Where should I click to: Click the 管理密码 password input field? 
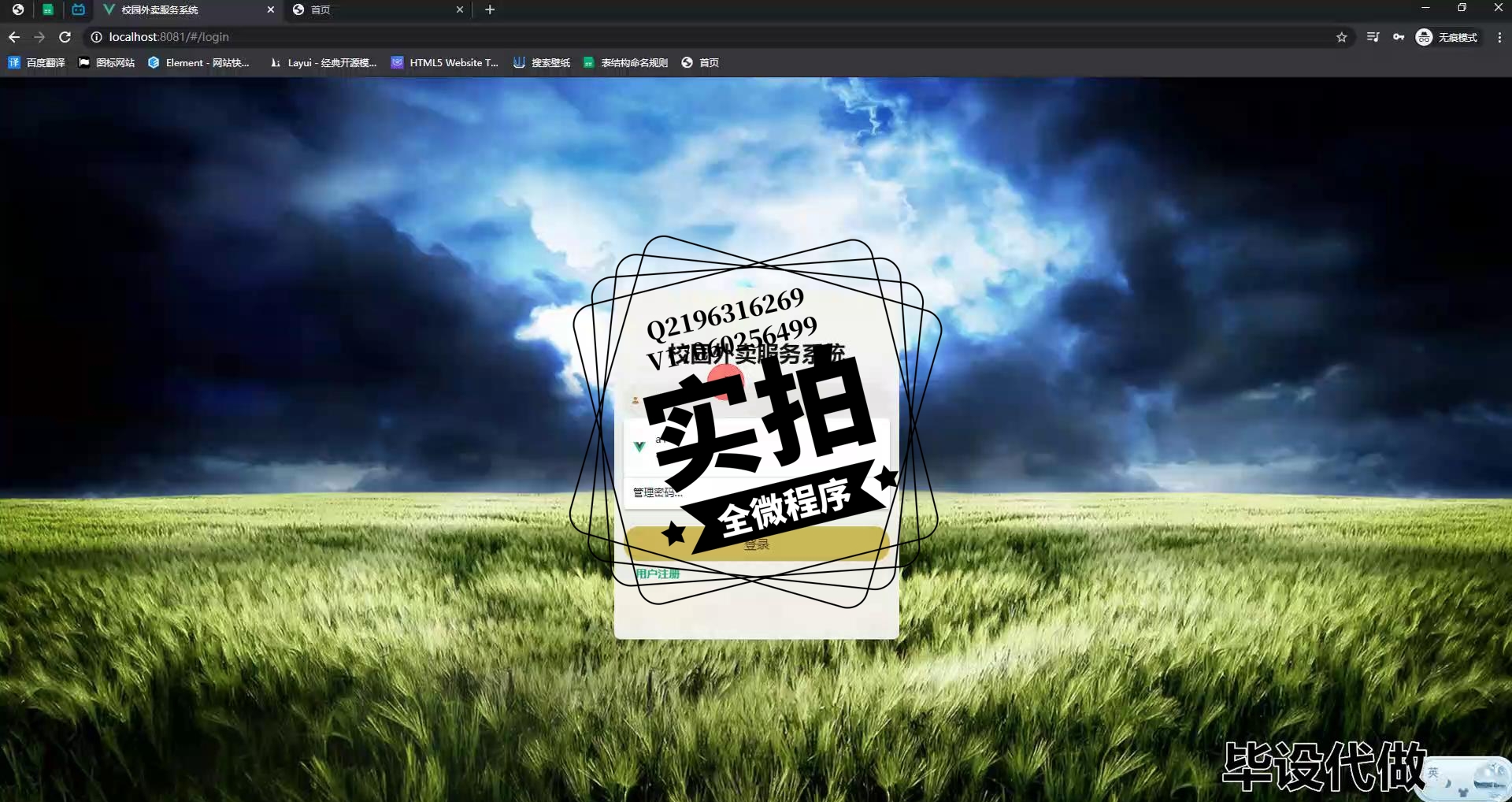coord(756,492)
